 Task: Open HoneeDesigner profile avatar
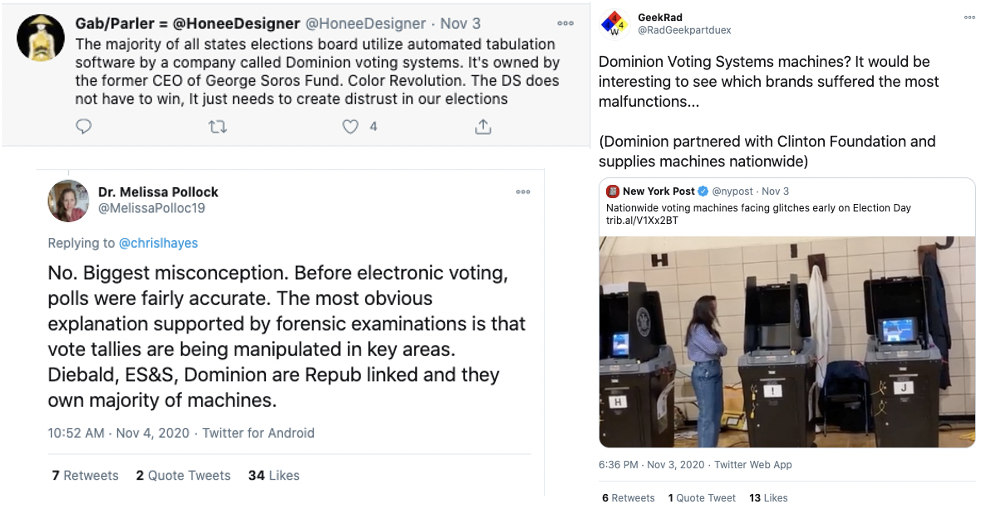coord(41,38)
